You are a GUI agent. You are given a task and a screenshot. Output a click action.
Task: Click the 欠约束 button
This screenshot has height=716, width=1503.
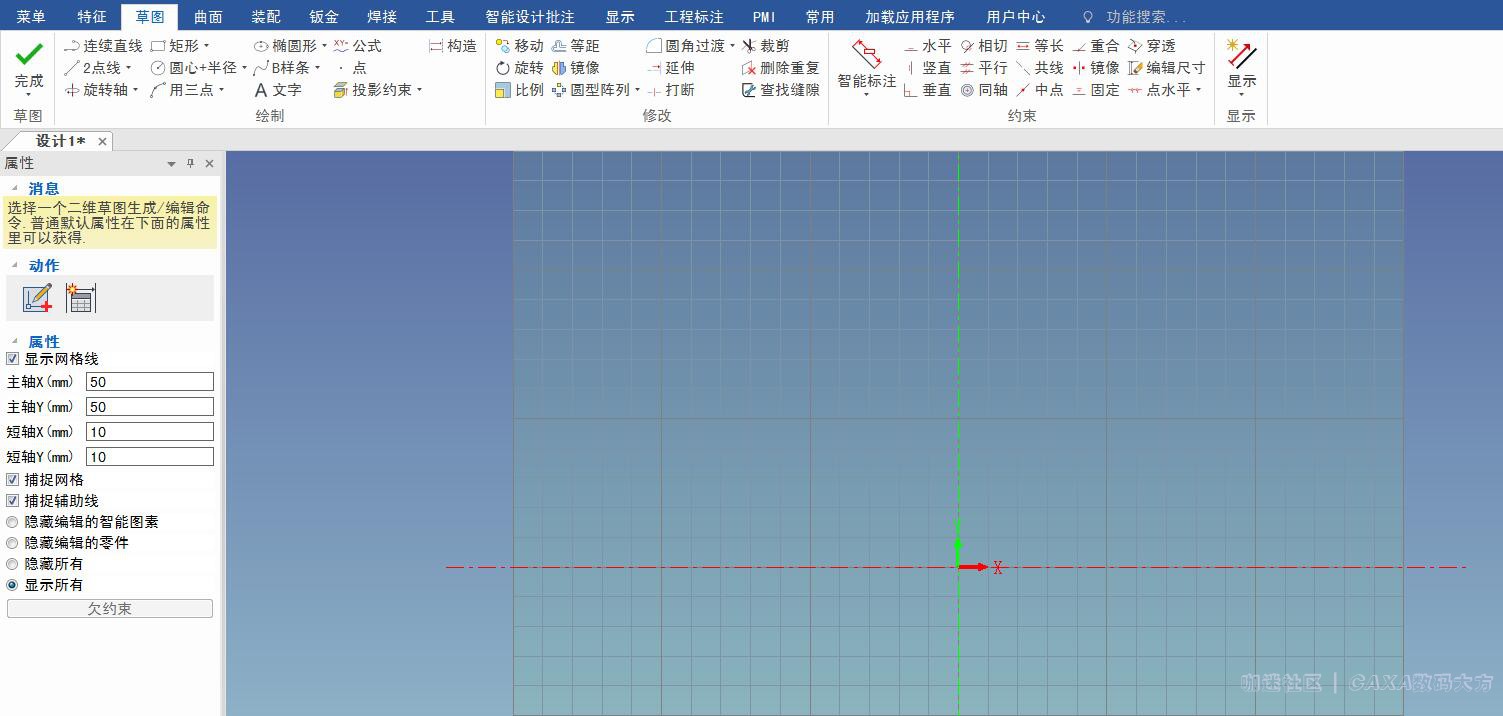point(110,608)
